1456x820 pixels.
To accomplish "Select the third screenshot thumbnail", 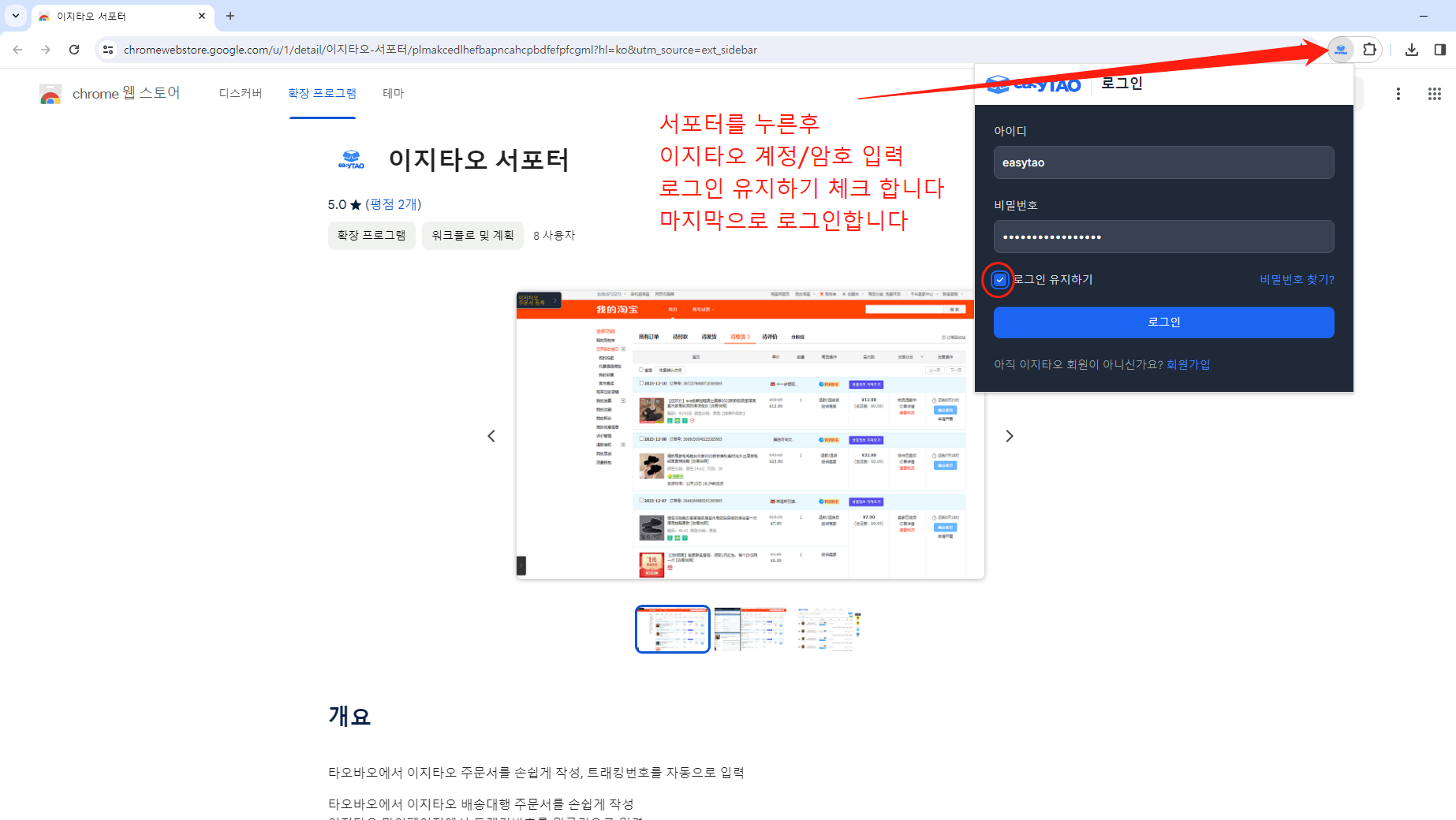I will pyautogui.click(x=827, y=629).
